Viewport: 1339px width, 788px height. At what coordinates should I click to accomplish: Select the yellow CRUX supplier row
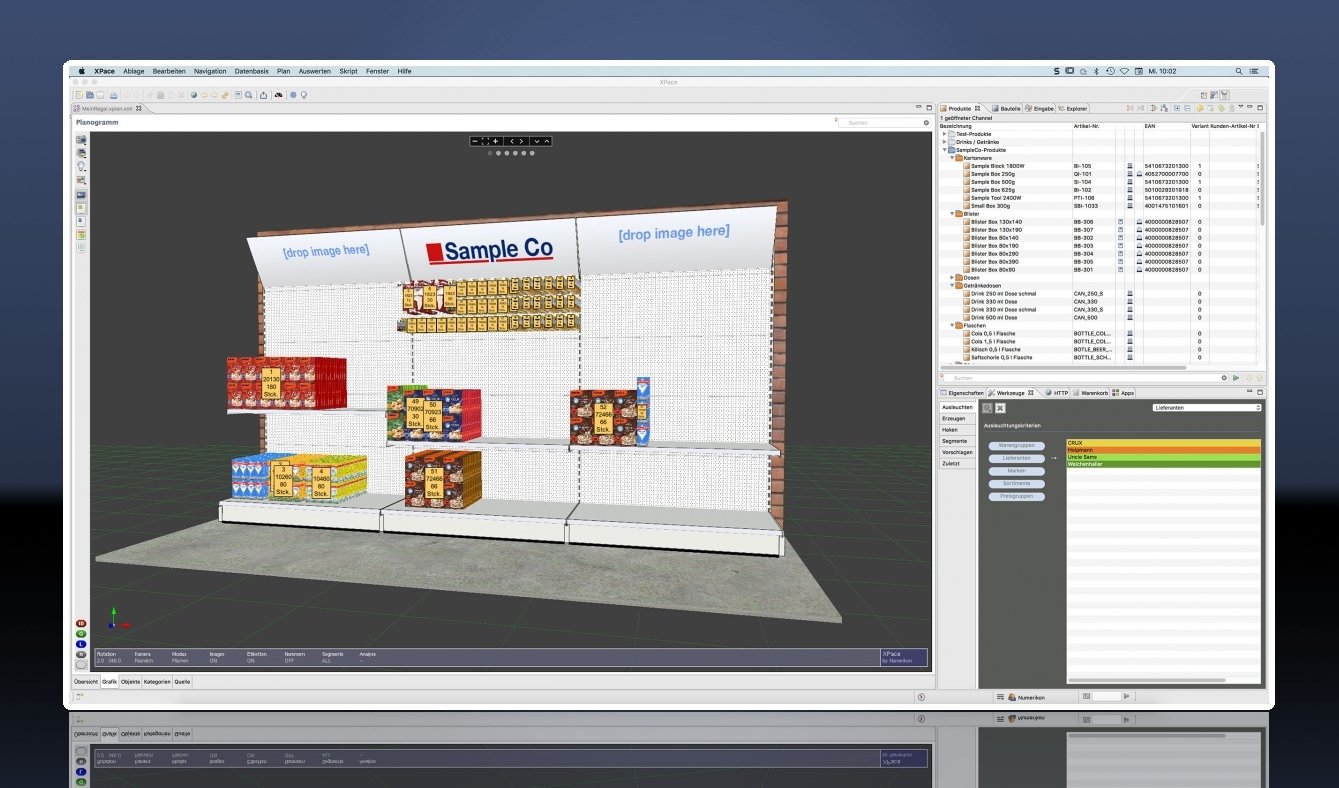point(1163,442)
